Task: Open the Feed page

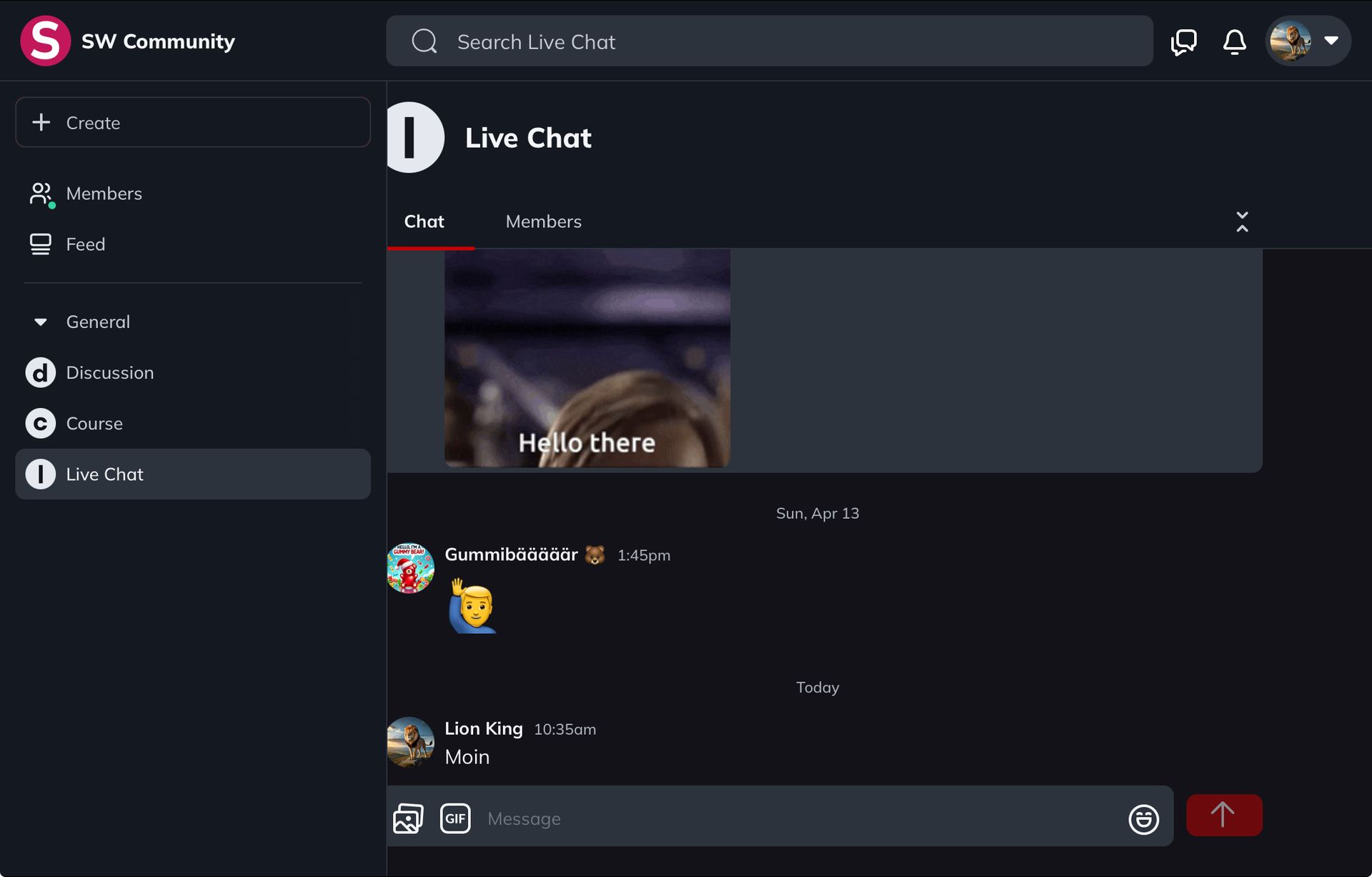Action: point(85,244)
